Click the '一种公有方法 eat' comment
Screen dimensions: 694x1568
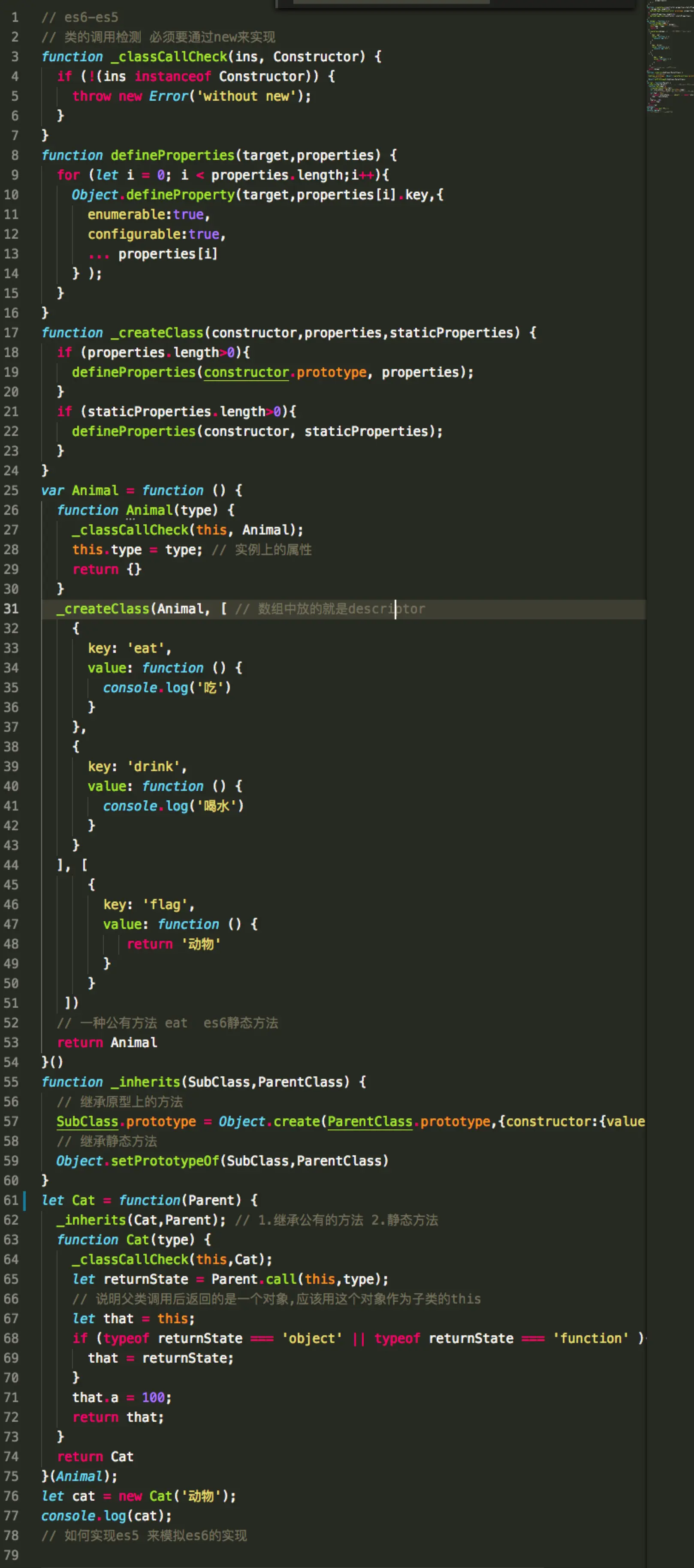[x=133, y=1023]
